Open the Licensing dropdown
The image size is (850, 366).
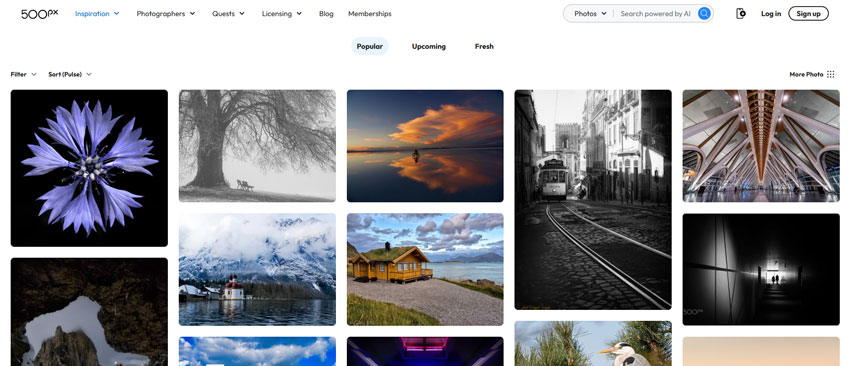(282, 14)
